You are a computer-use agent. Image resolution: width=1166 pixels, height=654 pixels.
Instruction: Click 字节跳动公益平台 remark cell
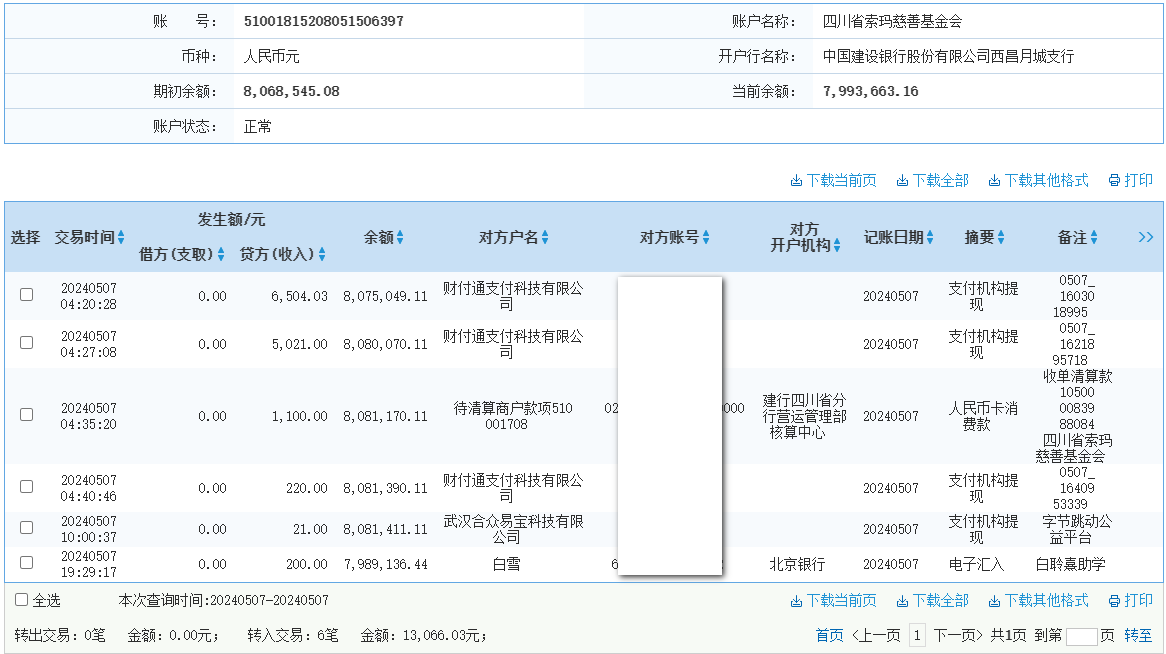tap(1077, 529)
